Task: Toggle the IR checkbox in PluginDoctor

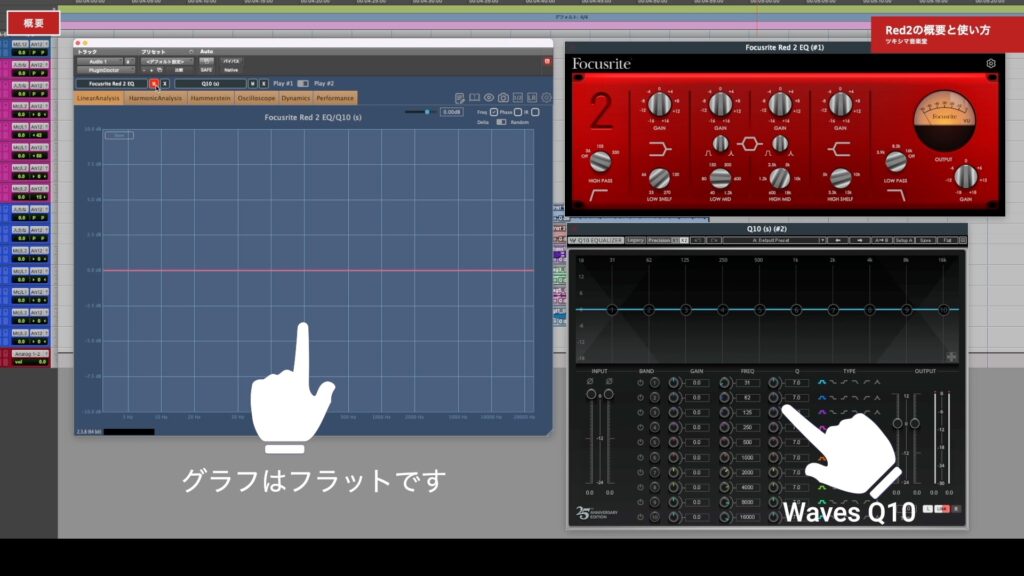Action: (x=535, y=112)
